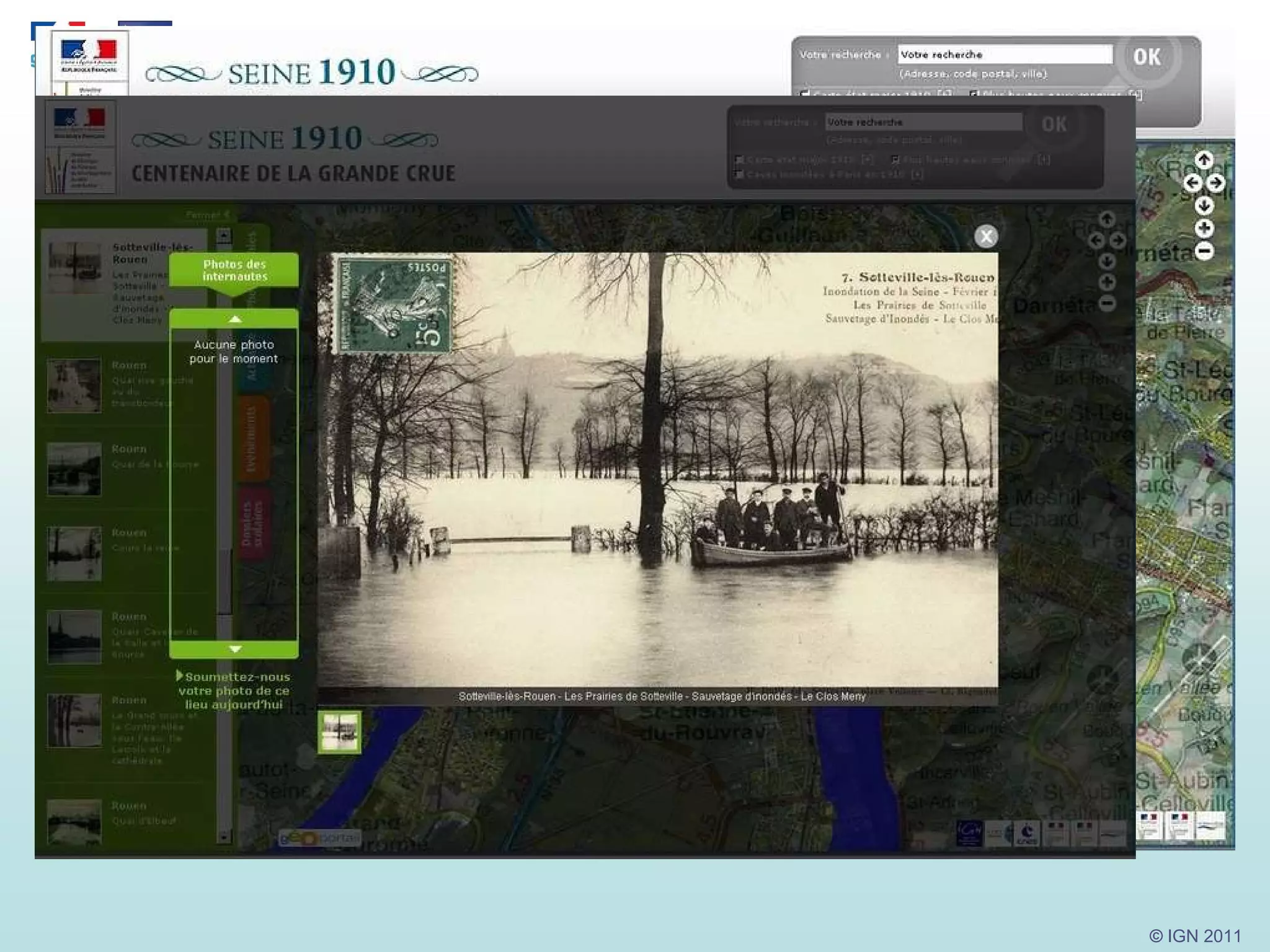Toggle Carte état-major 1910 checkbox in dimmed panel
This screenshot has width=1270, height=952.
[x=739, y=160]
